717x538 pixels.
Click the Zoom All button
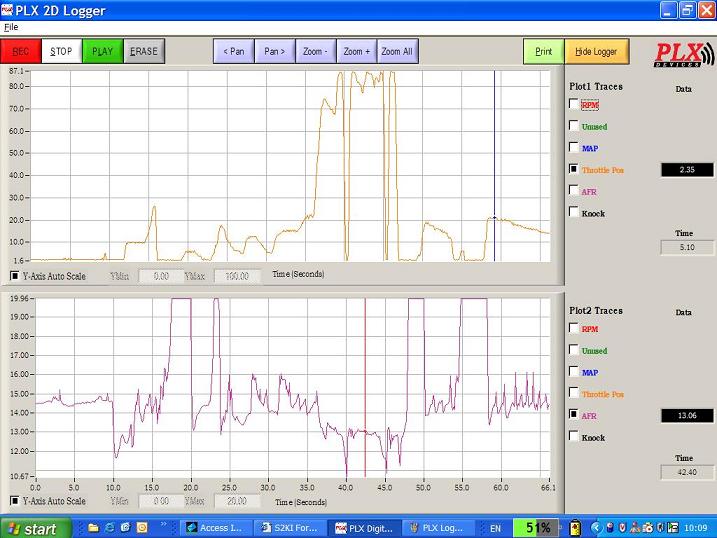(x=397, y=51)
